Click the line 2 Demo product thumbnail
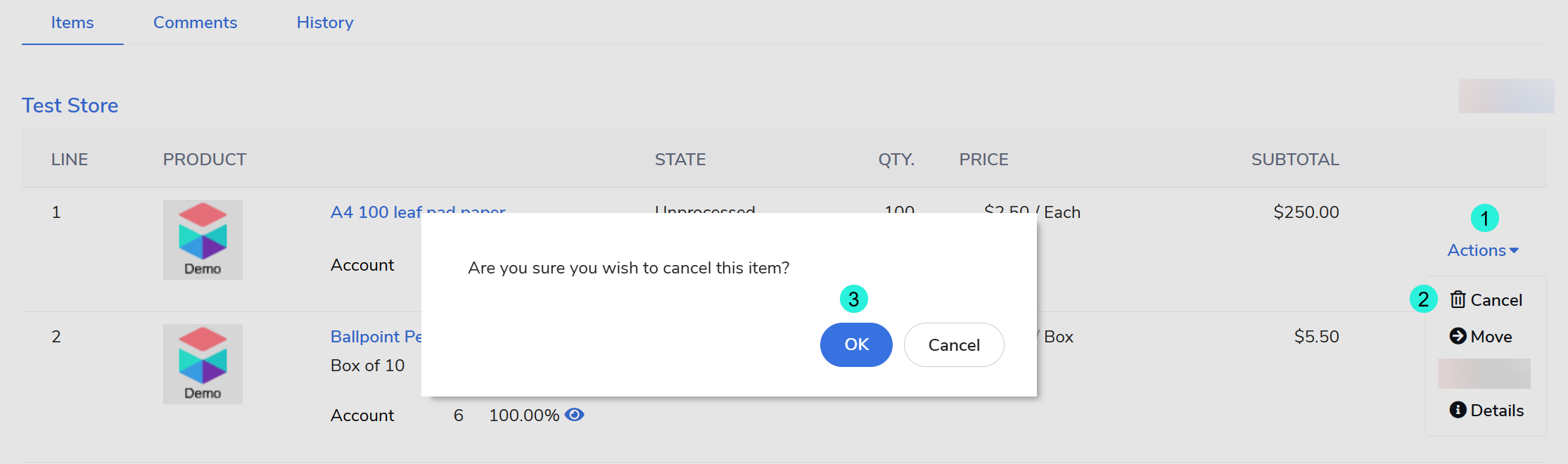 point(203,364)
